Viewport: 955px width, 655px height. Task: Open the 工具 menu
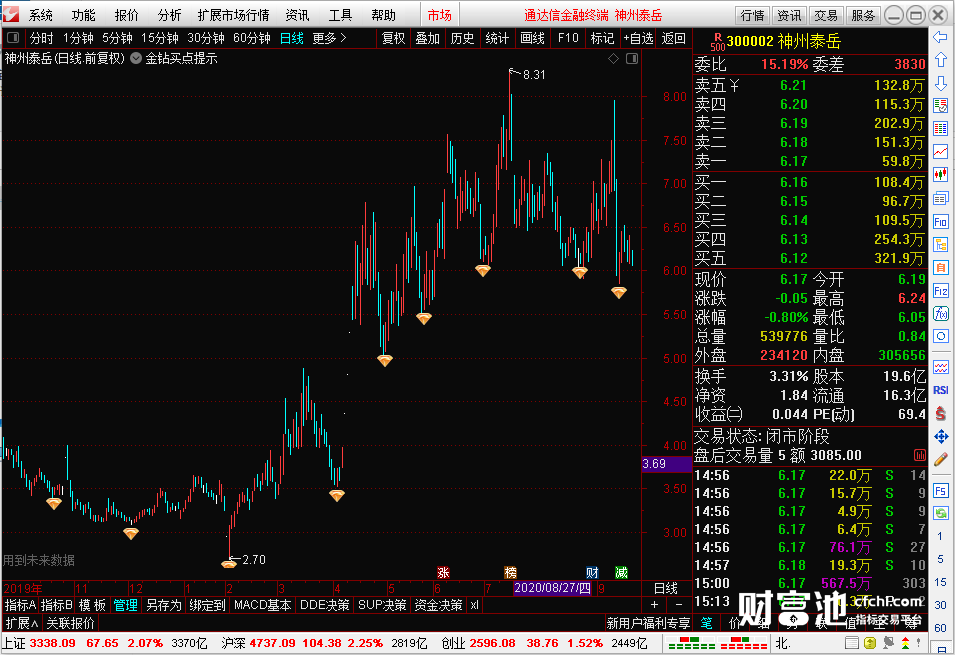point(340,15)
